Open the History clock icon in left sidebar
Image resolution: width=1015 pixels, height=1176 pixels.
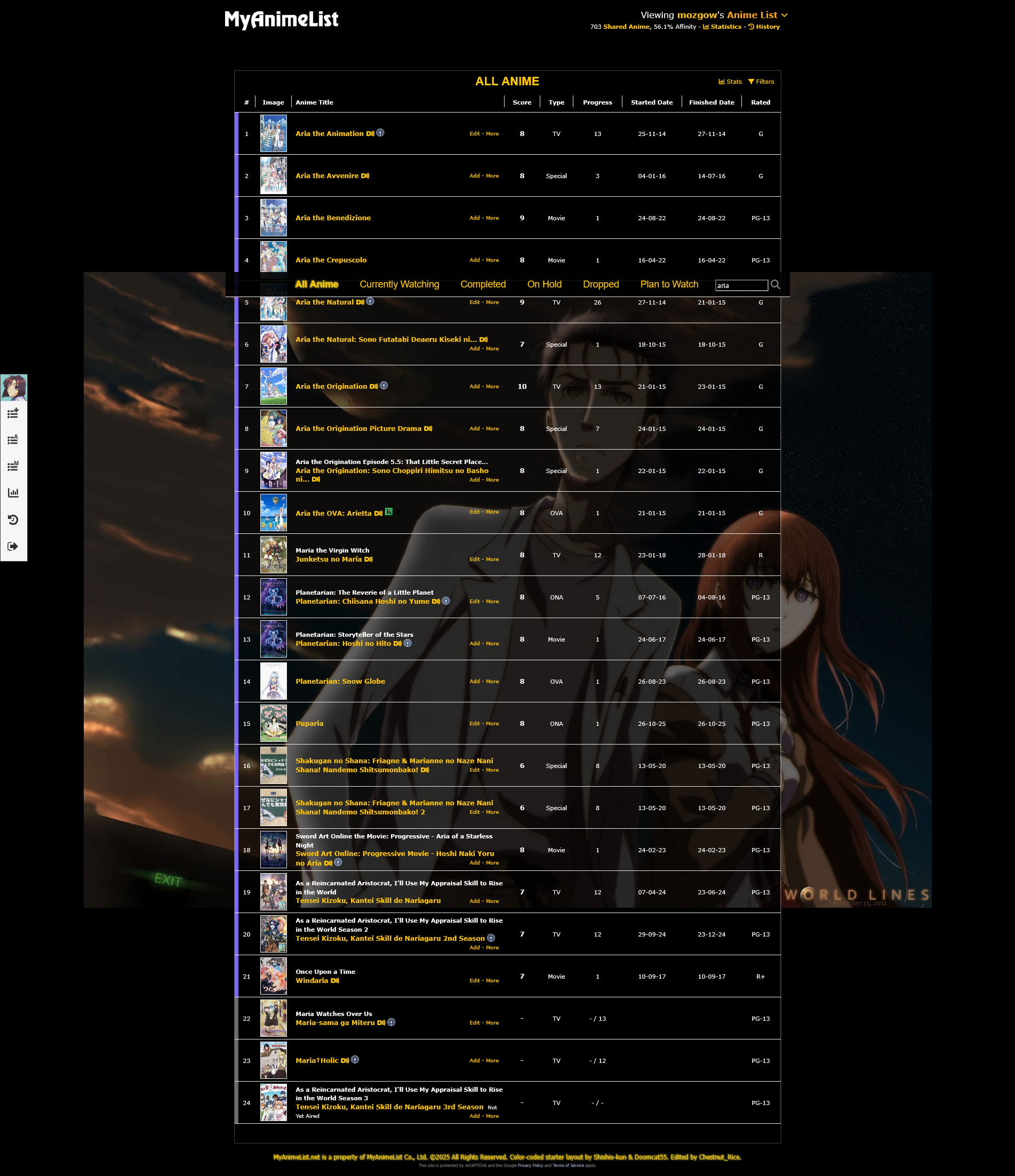pyautogui.click(x=13, y=519)
